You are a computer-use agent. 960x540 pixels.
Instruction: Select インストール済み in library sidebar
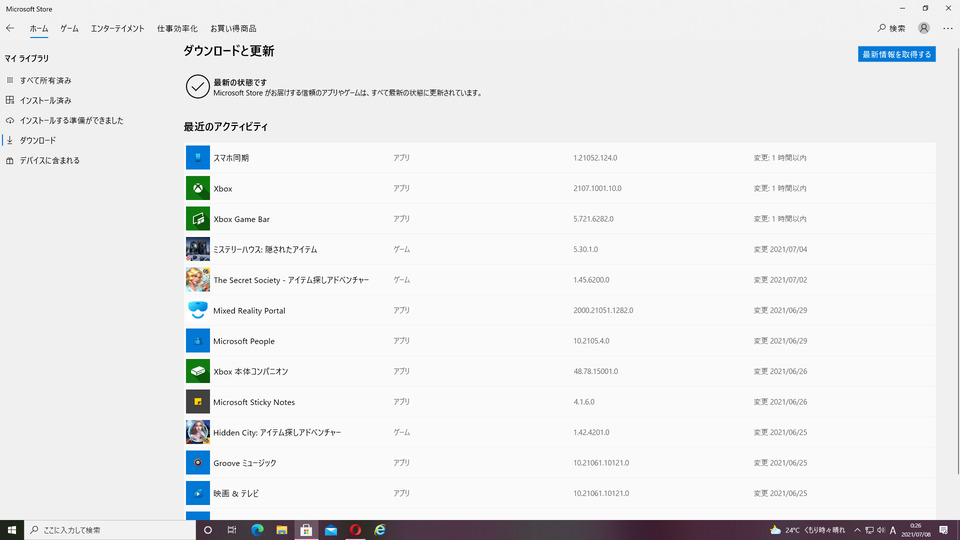pos(45,100)
